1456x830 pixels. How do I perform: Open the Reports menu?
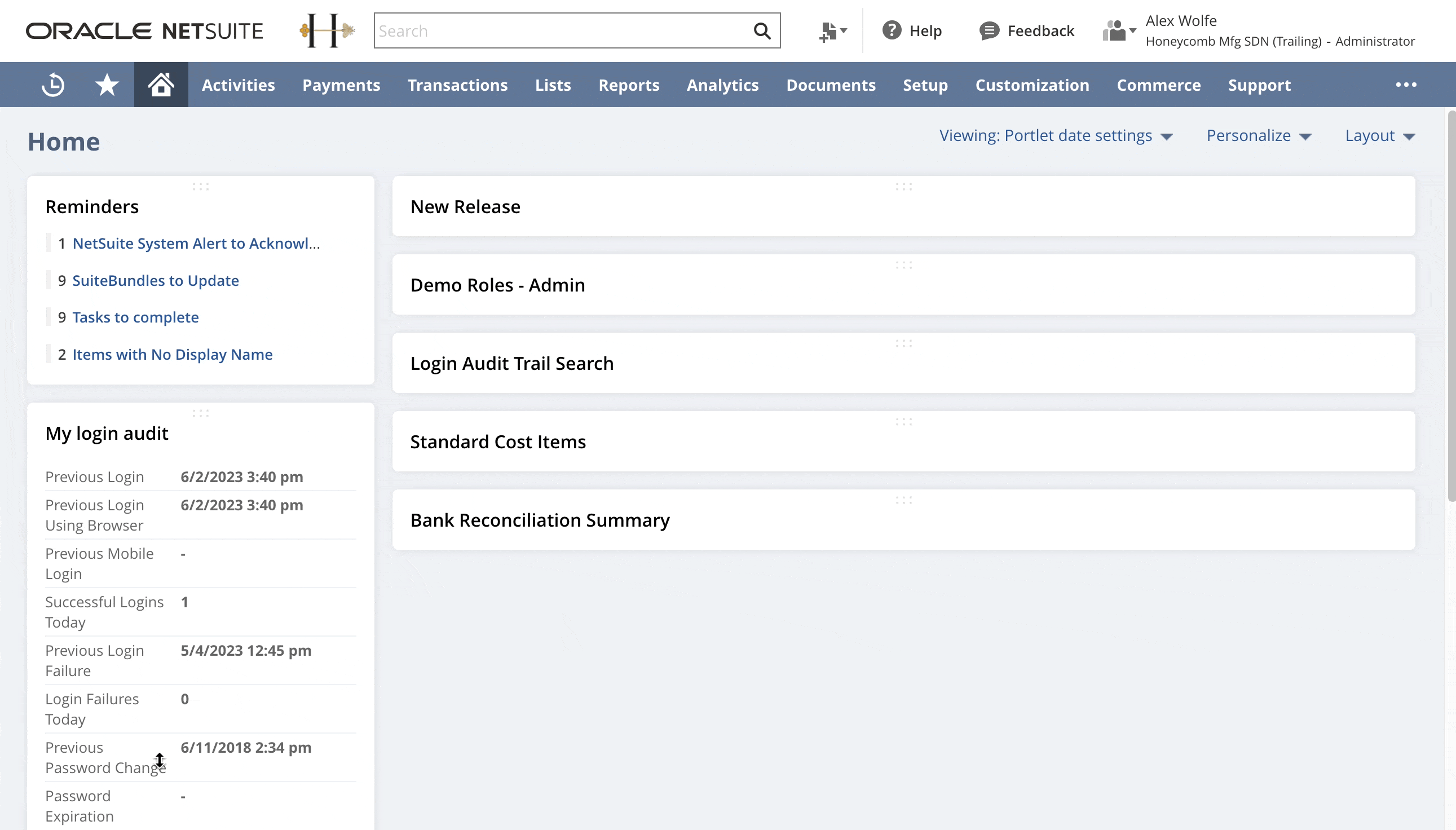[629, 84]
